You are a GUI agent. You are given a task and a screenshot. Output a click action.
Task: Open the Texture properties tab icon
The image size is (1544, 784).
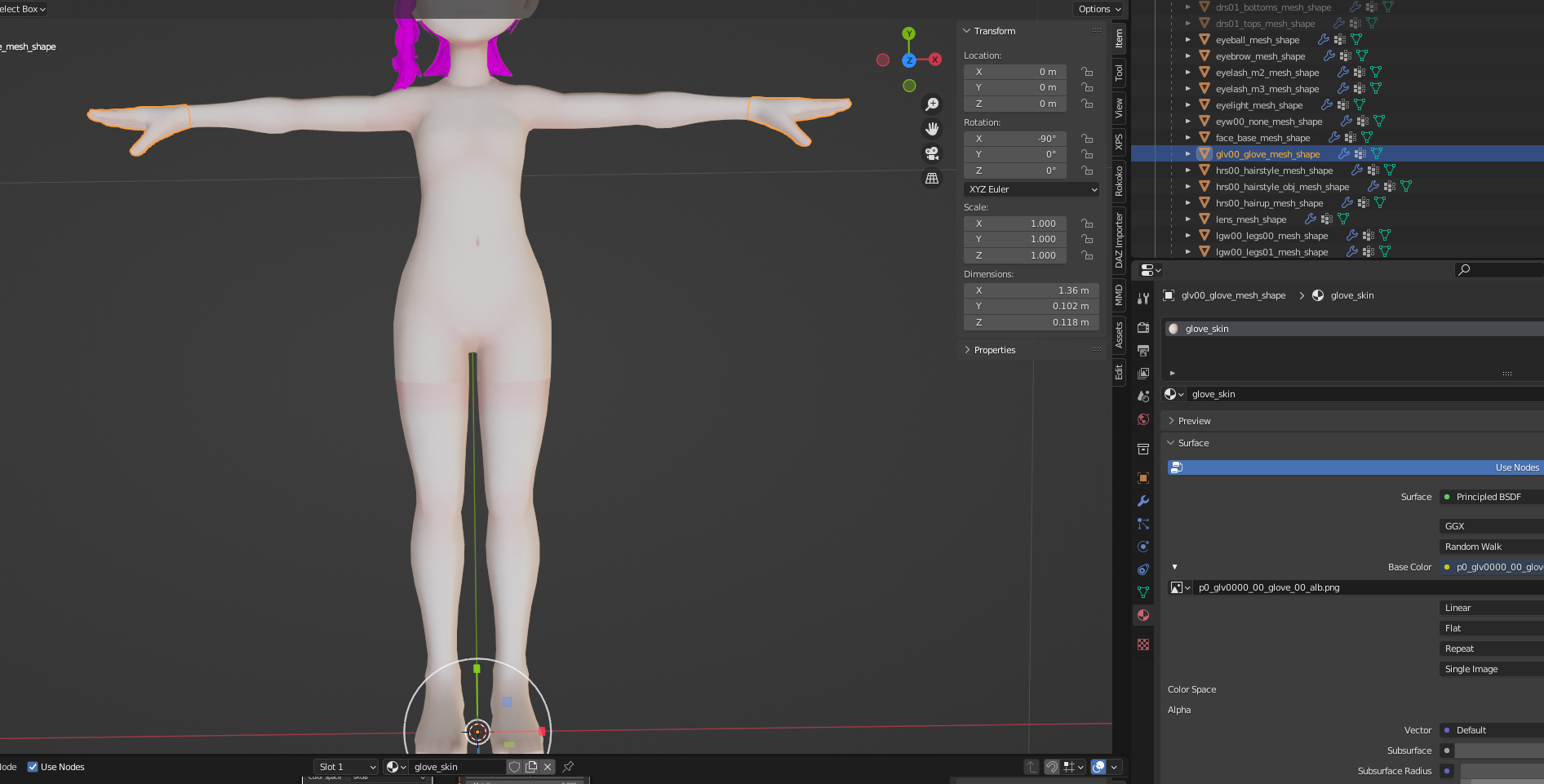[1143, 644]
